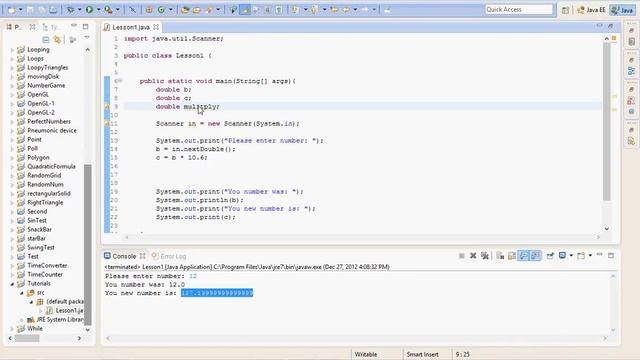The height and width of the screenshot is (360, 640).
Task: Switch to the Java perspective
Action: pyautogui.click(x=622, y=10)
